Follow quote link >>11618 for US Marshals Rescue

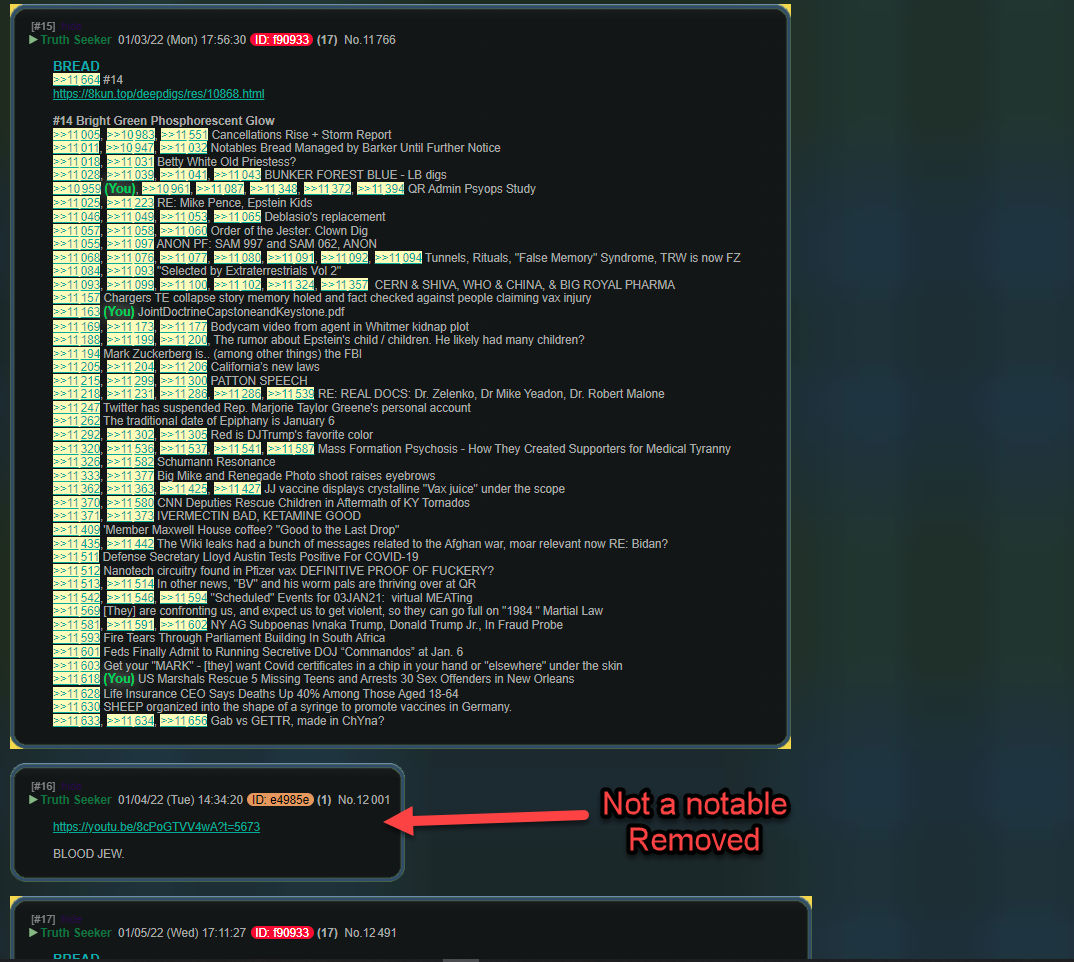(x=77, y=679)
